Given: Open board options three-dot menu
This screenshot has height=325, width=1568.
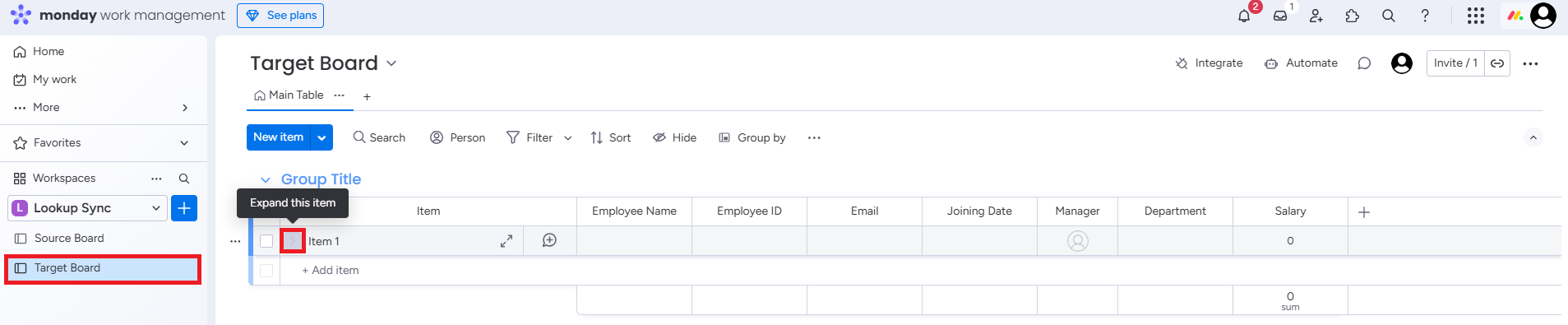Looking at the screenshot, I should coord(1530,63).
